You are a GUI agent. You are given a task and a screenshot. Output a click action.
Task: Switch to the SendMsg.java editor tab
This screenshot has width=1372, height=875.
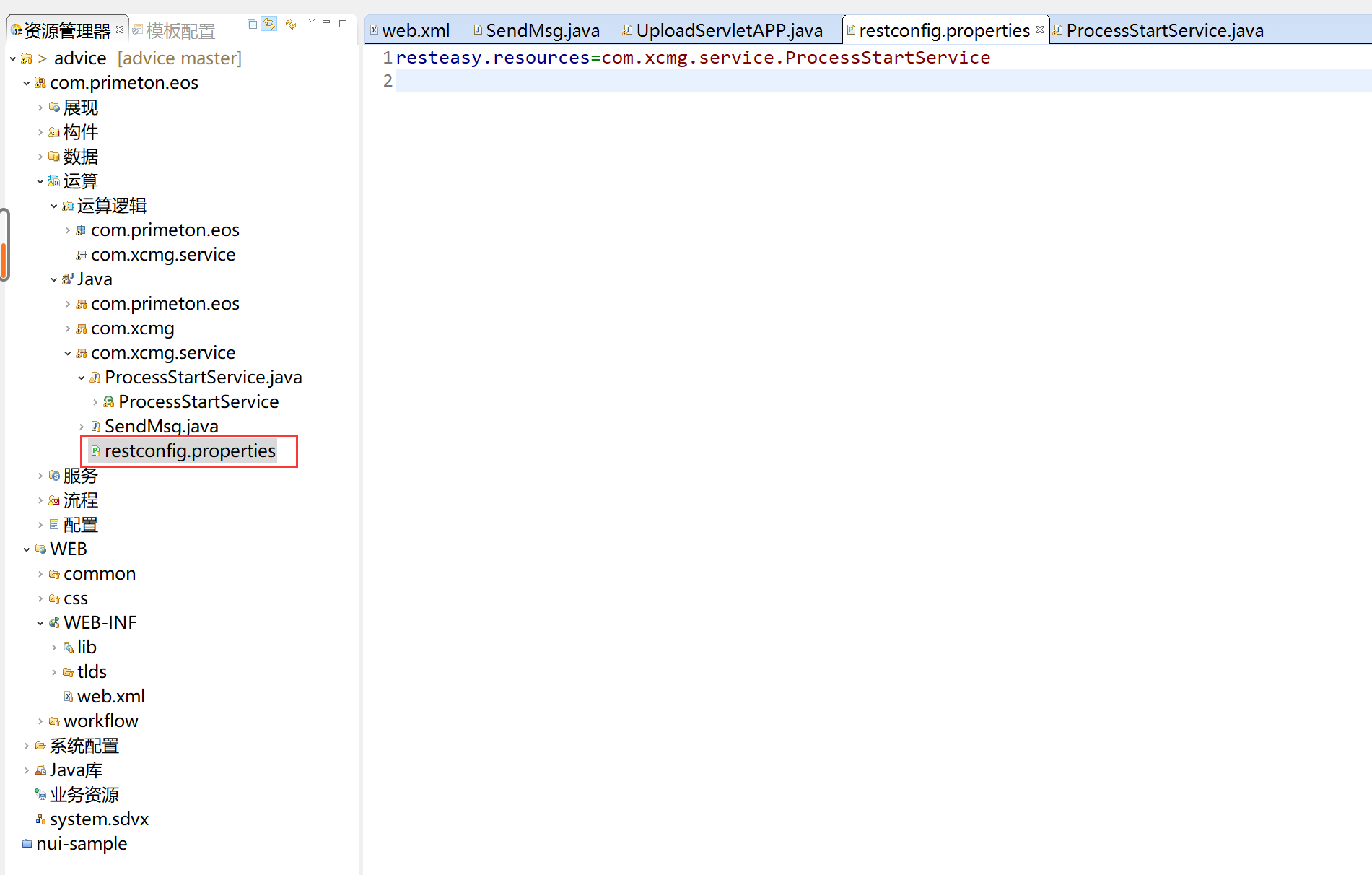[536, 30]
